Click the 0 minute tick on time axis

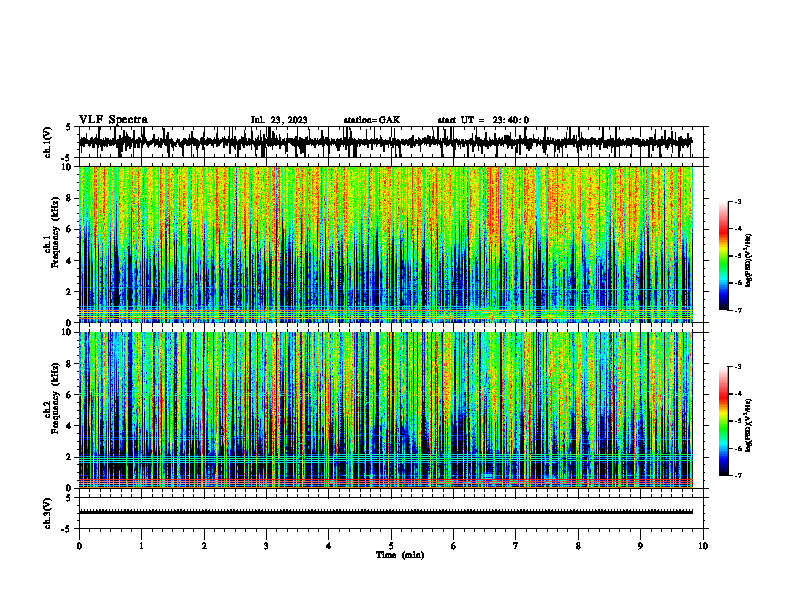tap(79, 546)
